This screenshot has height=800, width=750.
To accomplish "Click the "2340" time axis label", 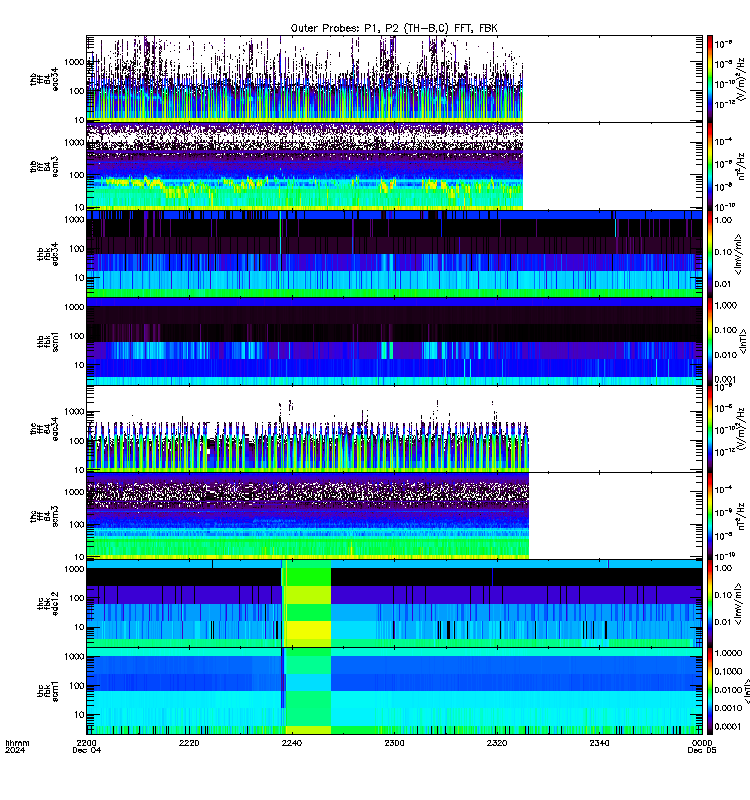I will [599, 743].
